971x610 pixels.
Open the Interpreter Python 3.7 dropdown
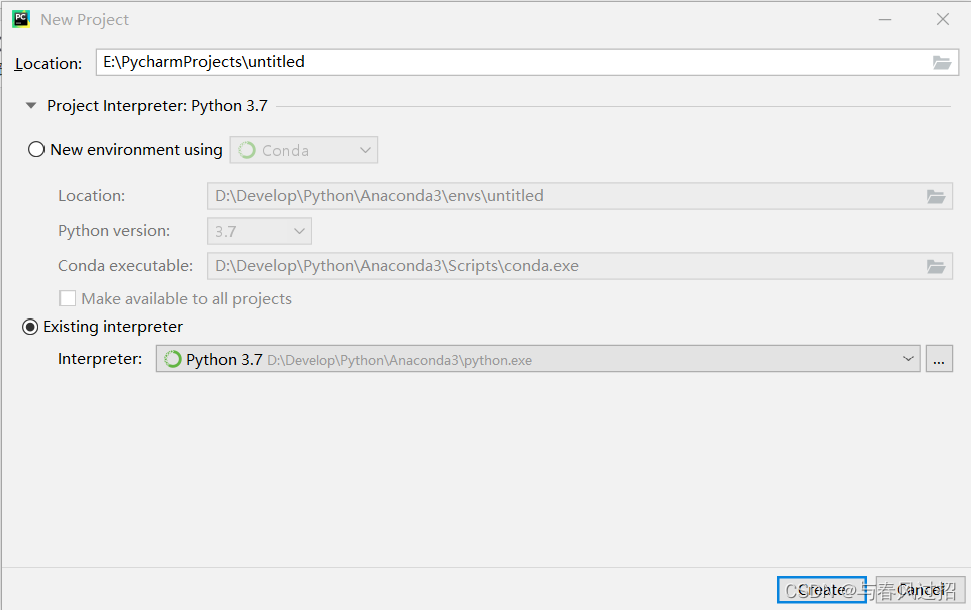(x=538, y=359)
